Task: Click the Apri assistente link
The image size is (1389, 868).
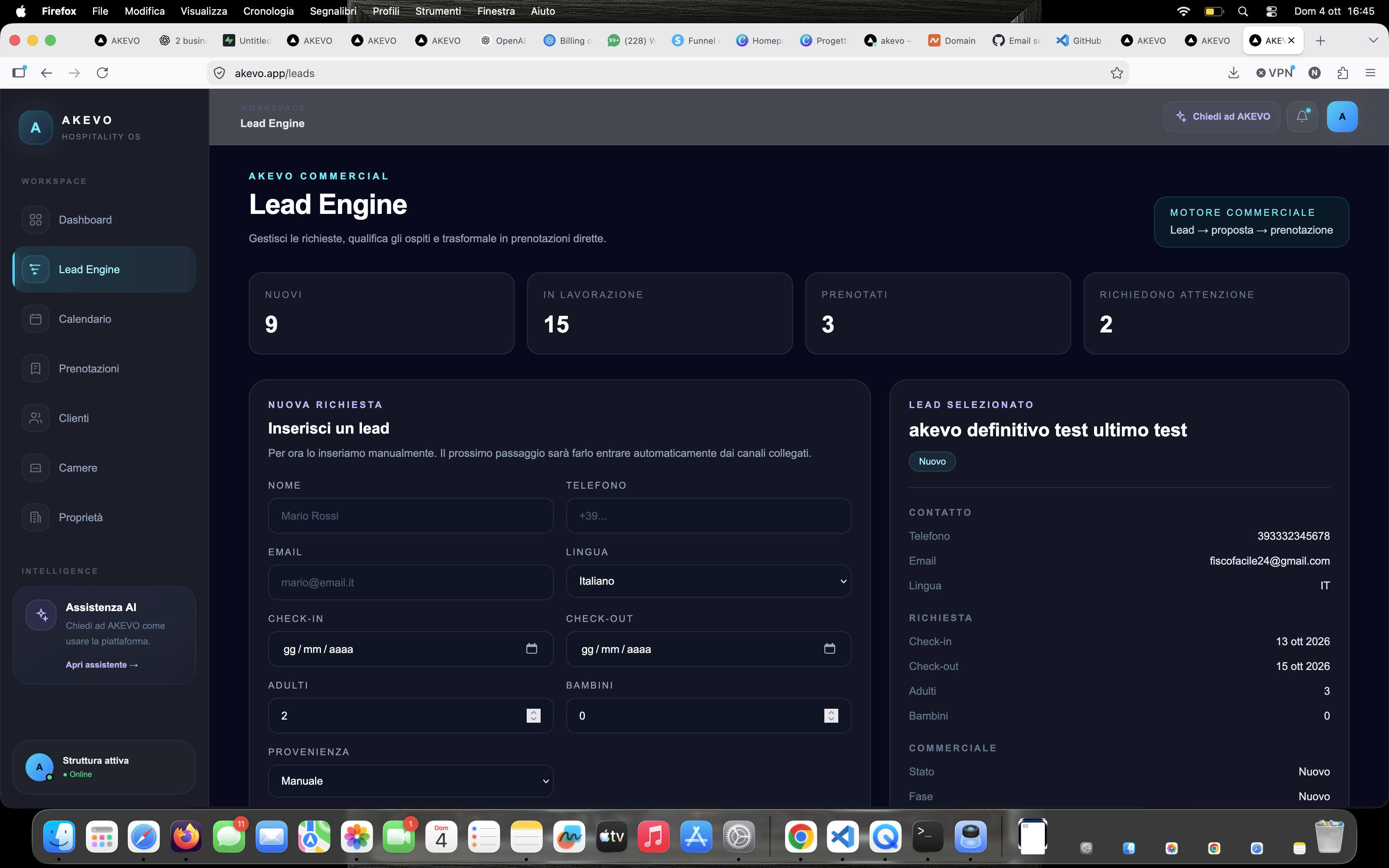Action: click(102, 665)
